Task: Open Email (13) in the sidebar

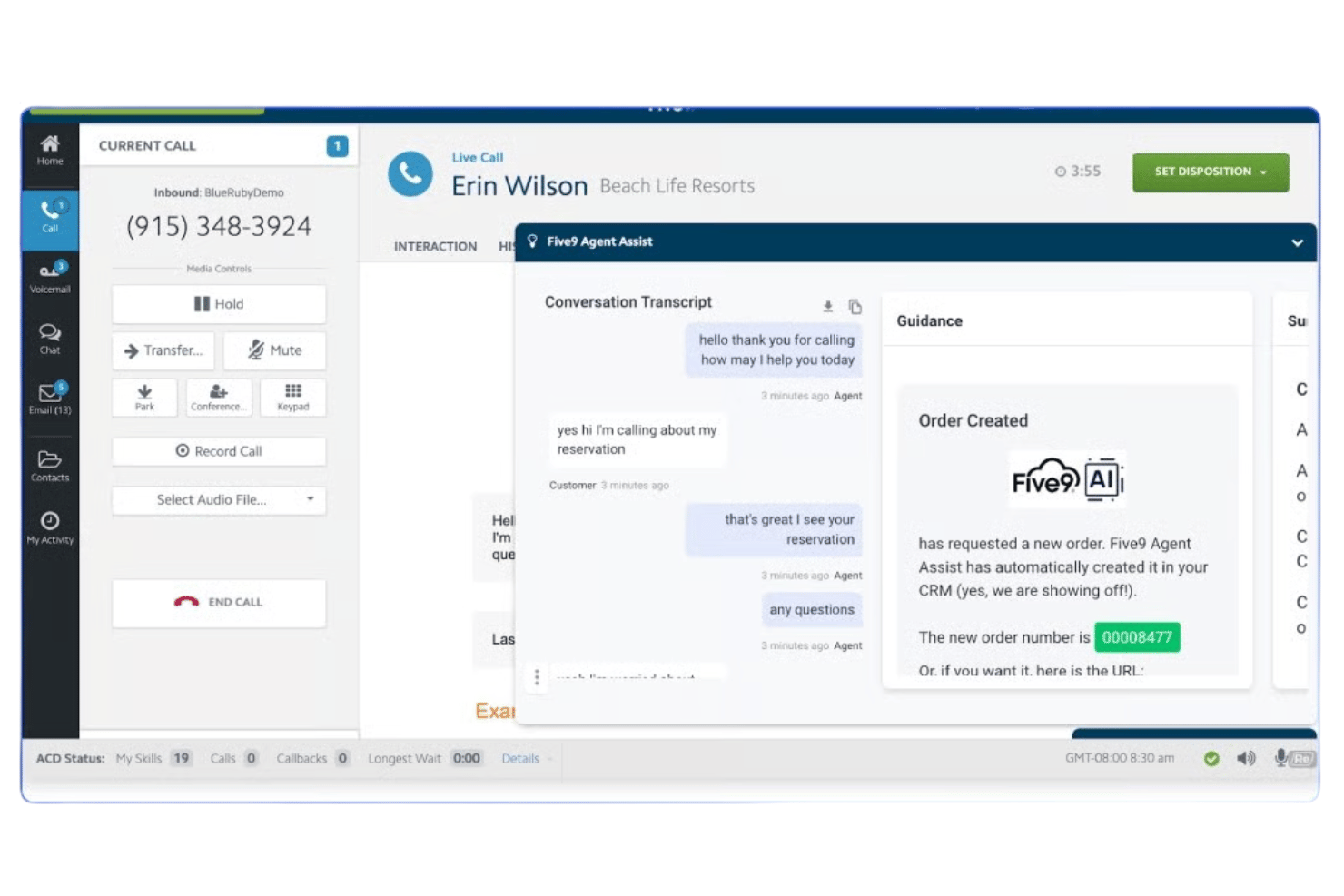Action: click(x=50, y=399)
